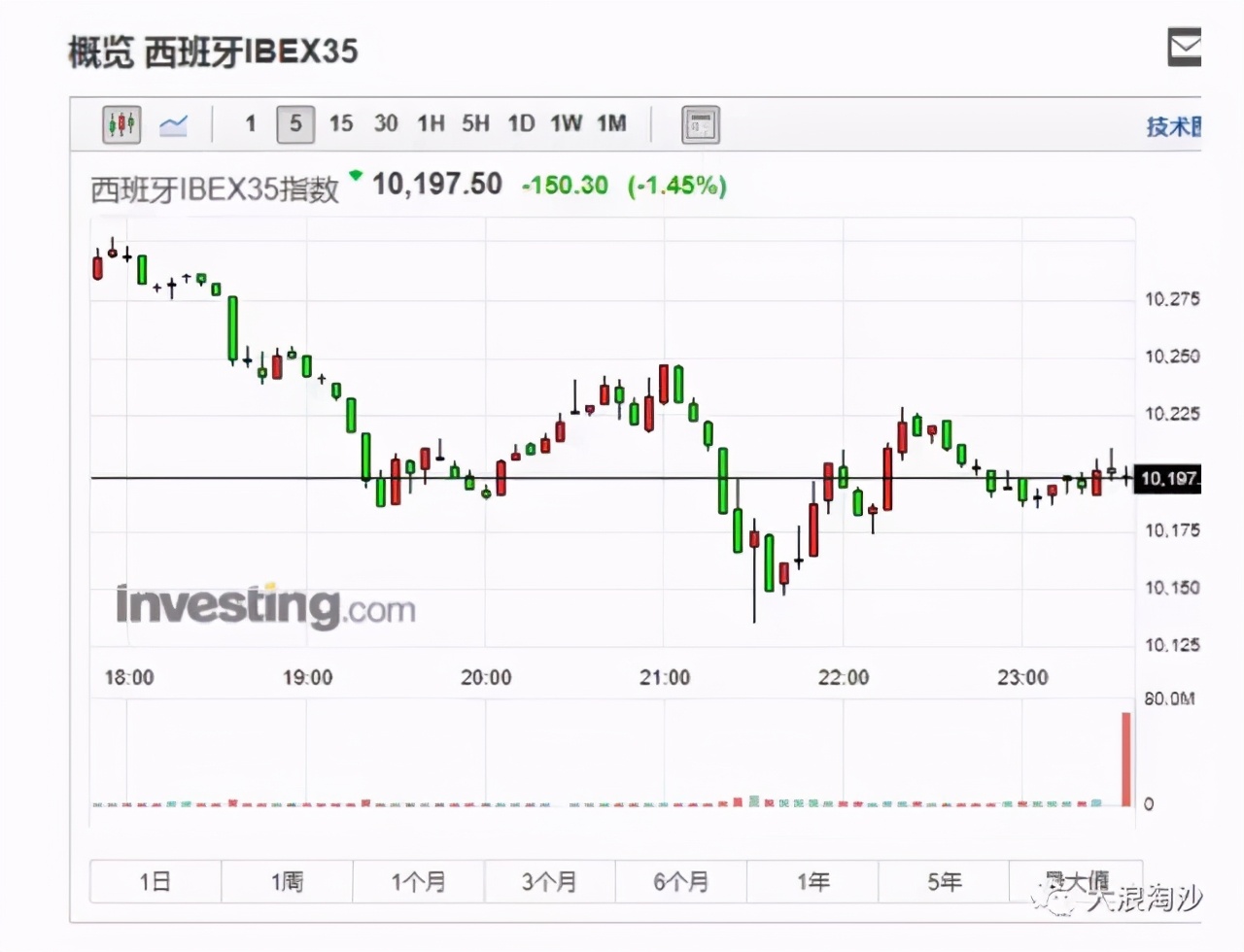
Task: Activate the 1D chart interval
Action: coord(521,123)
